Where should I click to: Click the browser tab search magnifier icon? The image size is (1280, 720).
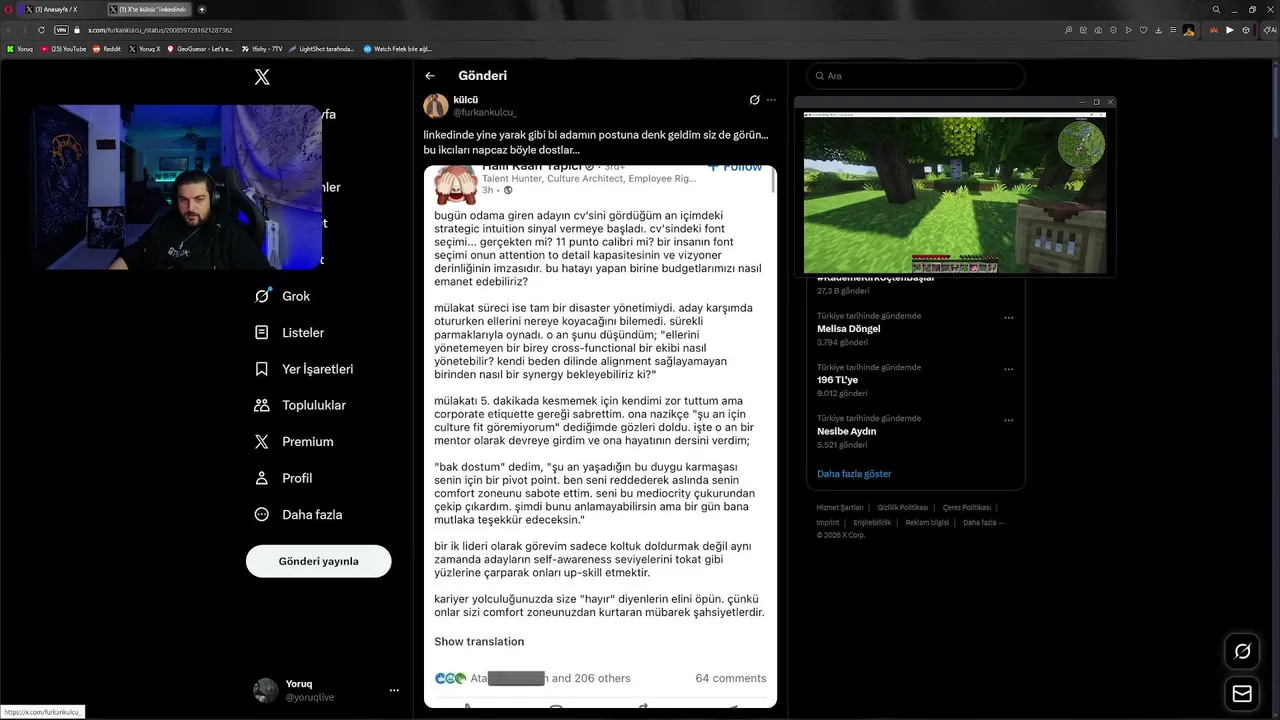click(1216, 9)
